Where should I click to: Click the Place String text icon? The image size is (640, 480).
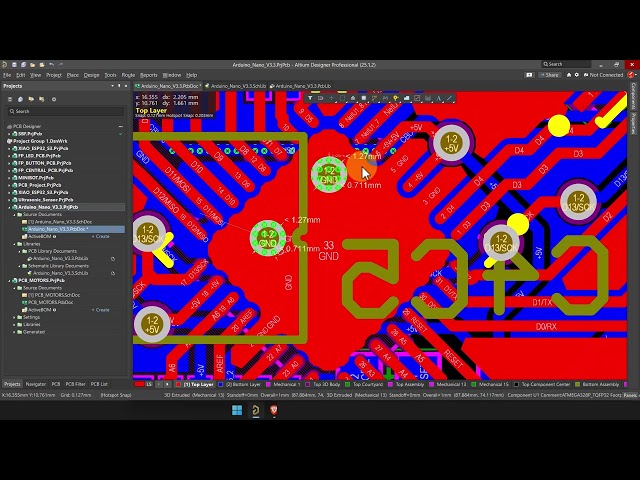click(439, 98)
